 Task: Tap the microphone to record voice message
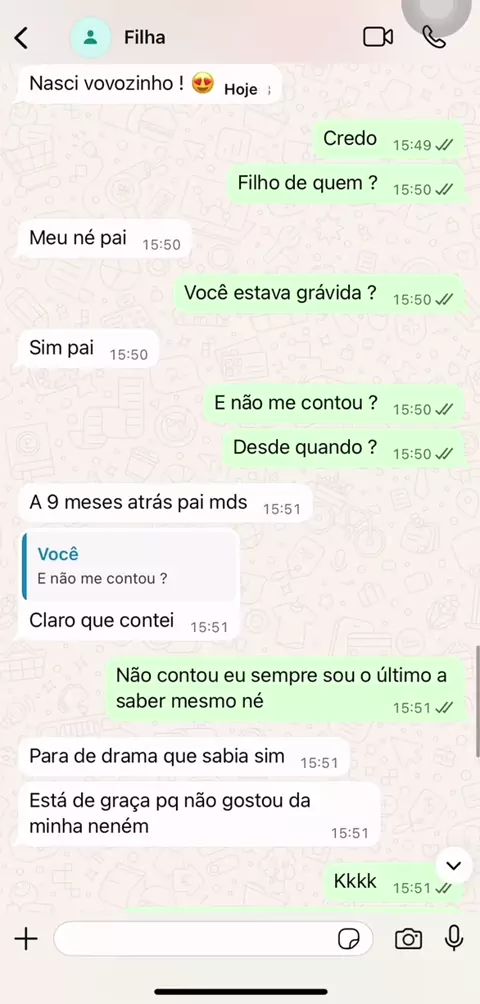[454, 939]
